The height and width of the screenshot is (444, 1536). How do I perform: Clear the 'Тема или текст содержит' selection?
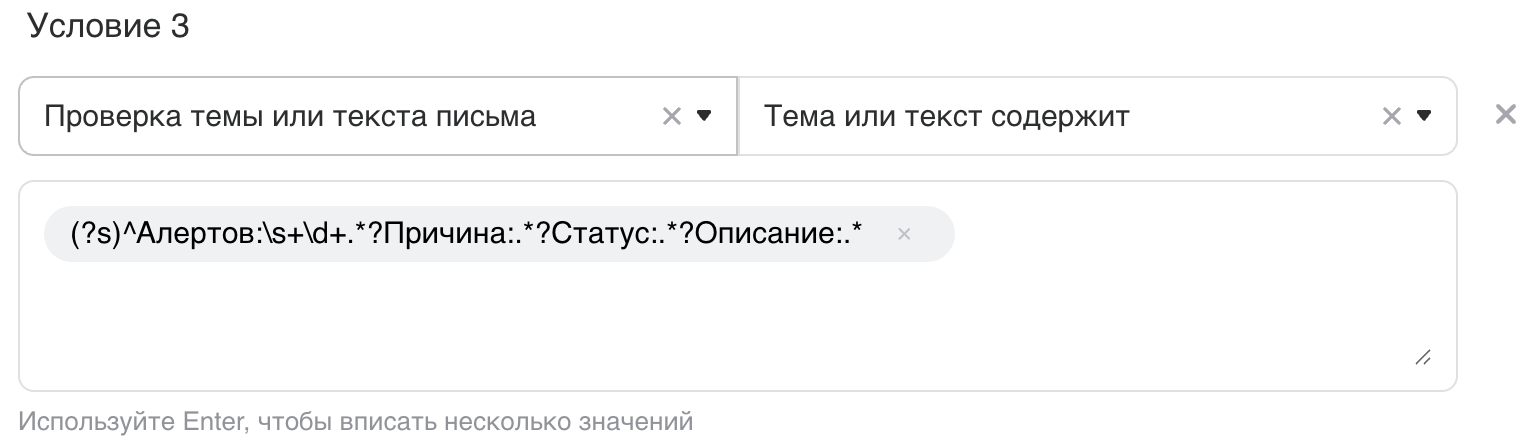1391,117
